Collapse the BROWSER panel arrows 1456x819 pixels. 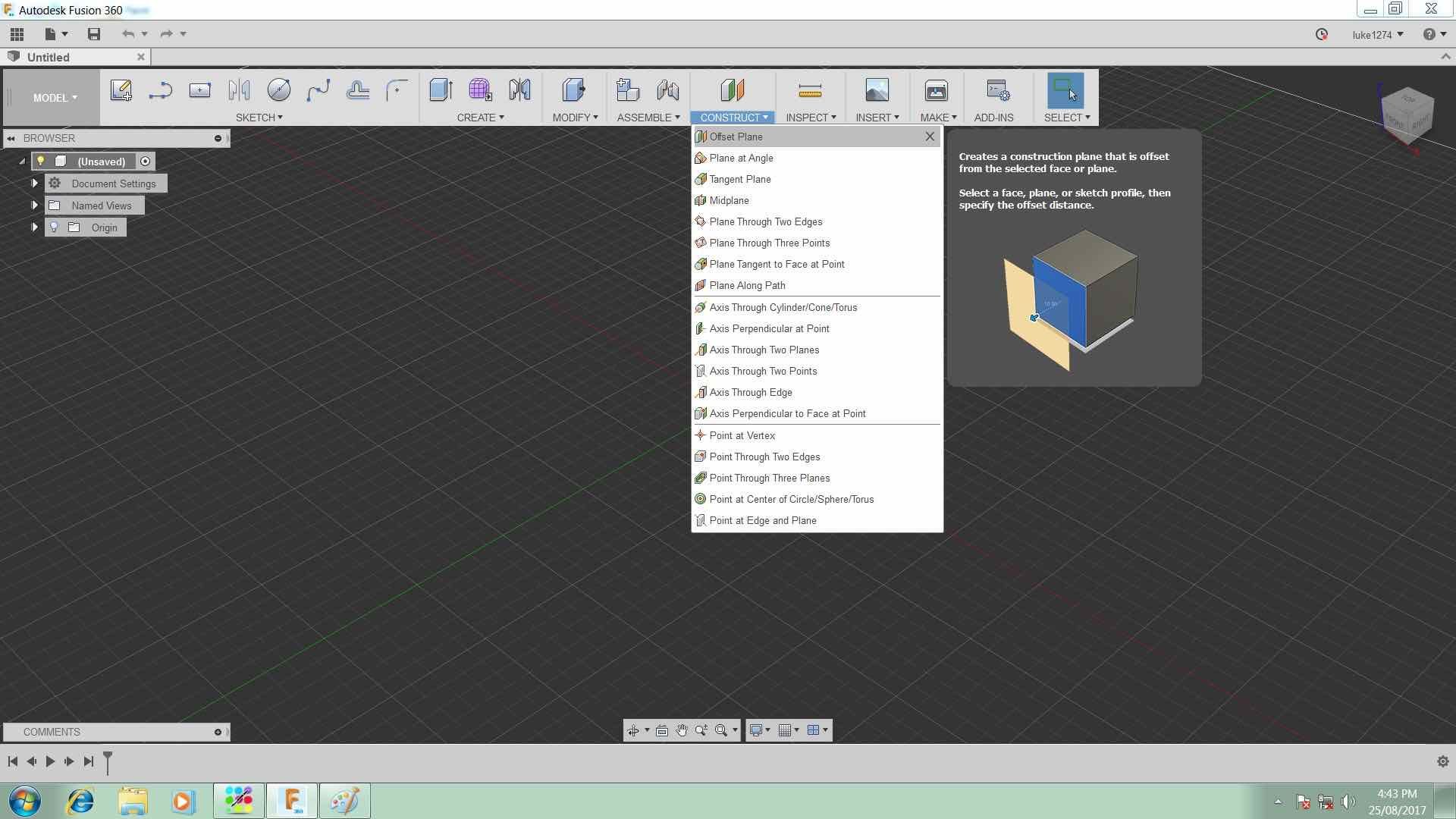point(11,138)
